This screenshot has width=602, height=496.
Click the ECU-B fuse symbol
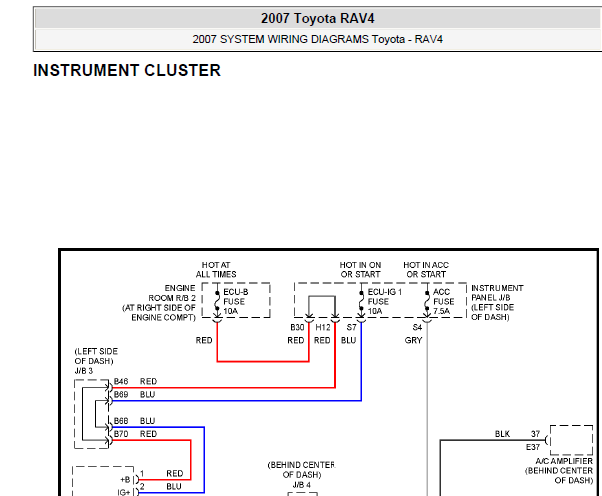[x=217, y=301]
